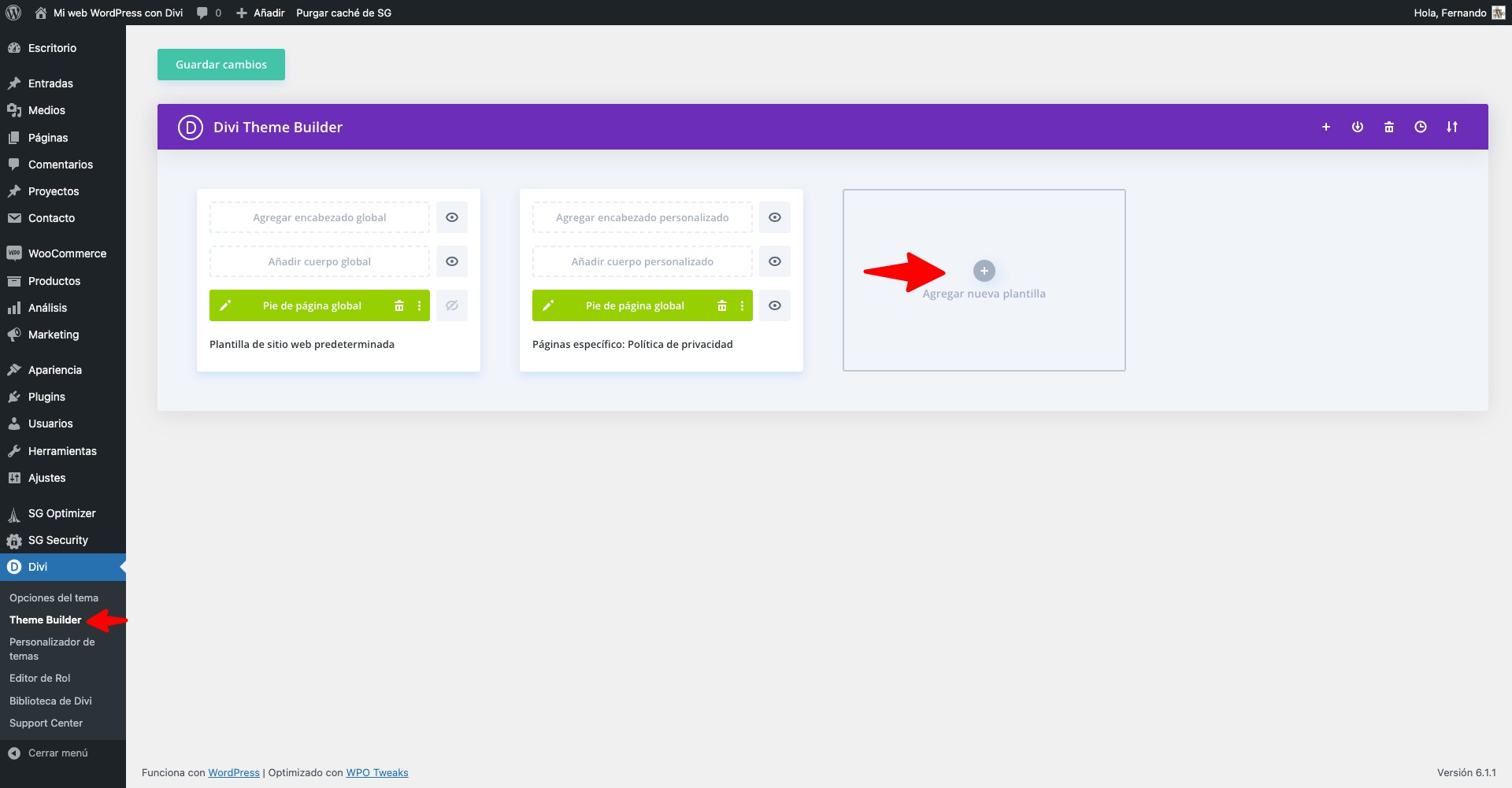This screenshot has height=788, width=1512.
Task: Click Purgar caché de SG
Action: tap(343, 13)
